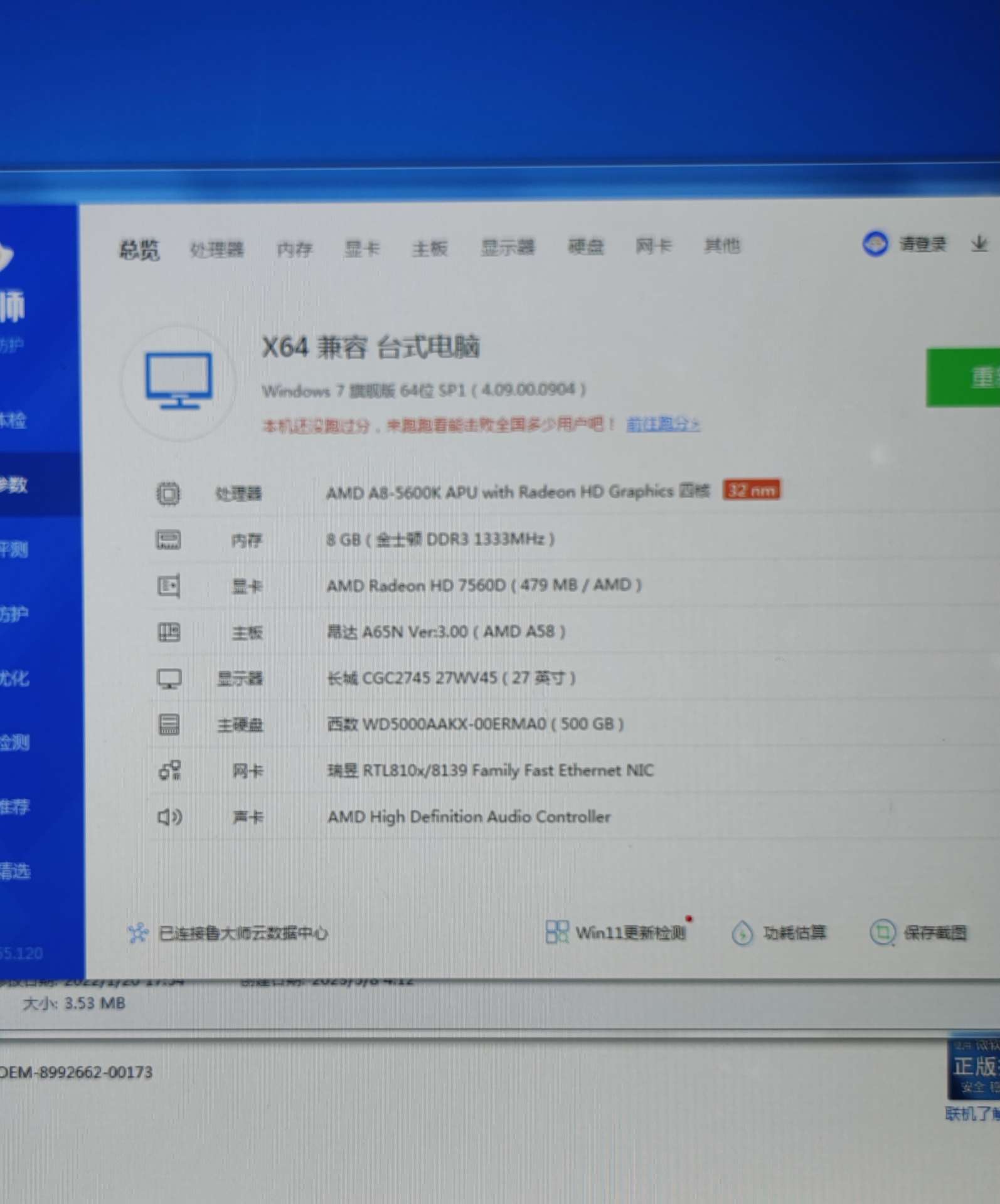Open the 总览 overview tab
This screenshot has height=1204, width=1000.
(x=139, y=250)
